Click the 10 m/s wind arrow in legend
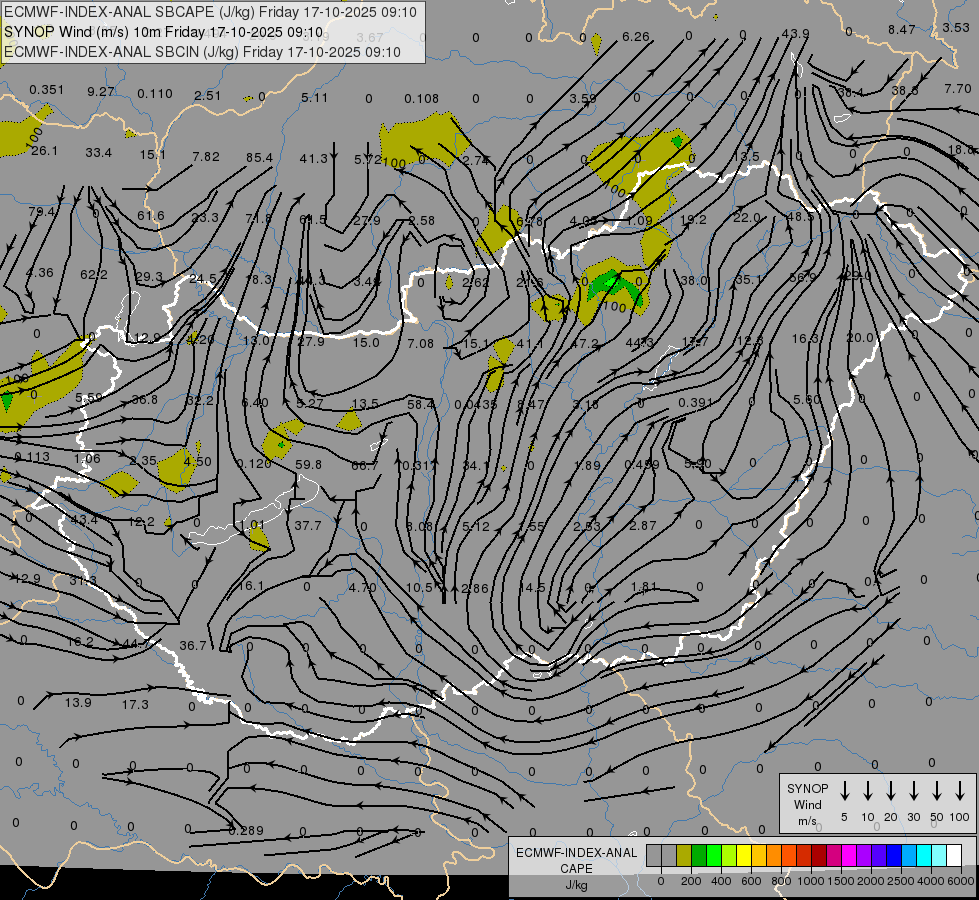 click(x=867, y=791)
